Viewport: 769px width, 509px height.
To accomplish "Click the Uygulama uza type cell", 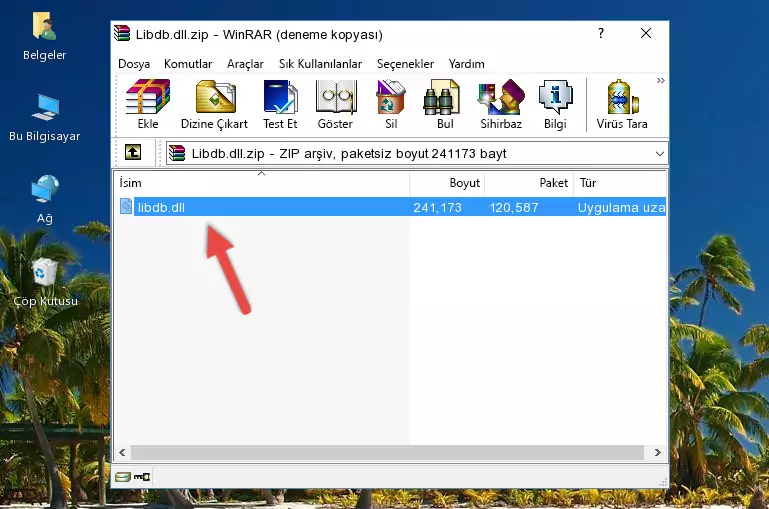I will tap(621, 207).
